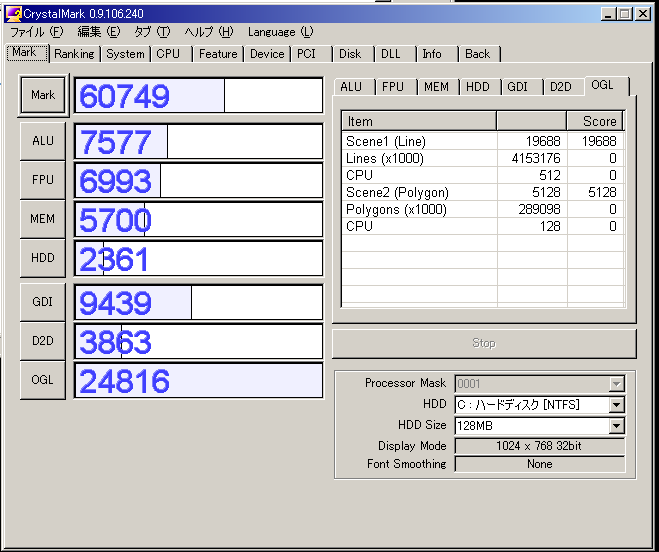This screenshot has width=659, height=552.
Task: Minimize the CrystalMark window
Action: point(608,14)
